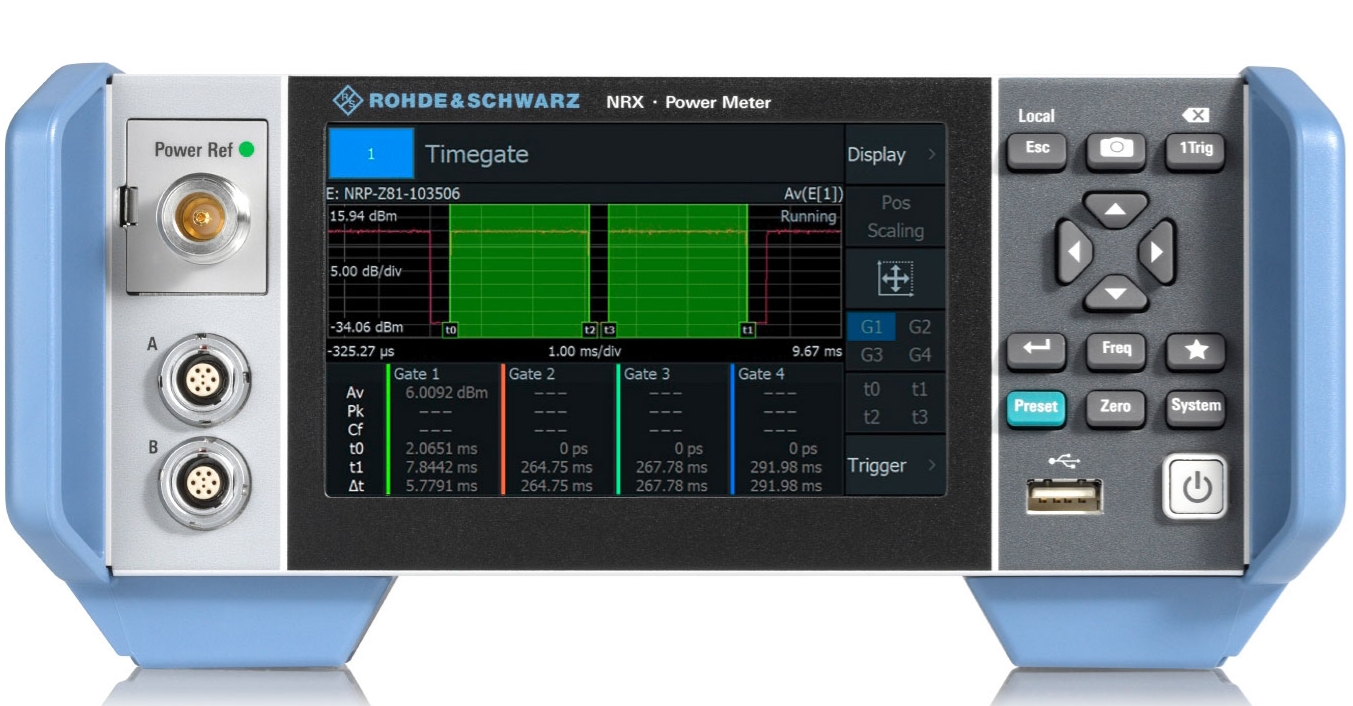The height and width of the screenshot is (706, 1353).
Task: Select gate G1 toggle
Action: coord(871,327)
